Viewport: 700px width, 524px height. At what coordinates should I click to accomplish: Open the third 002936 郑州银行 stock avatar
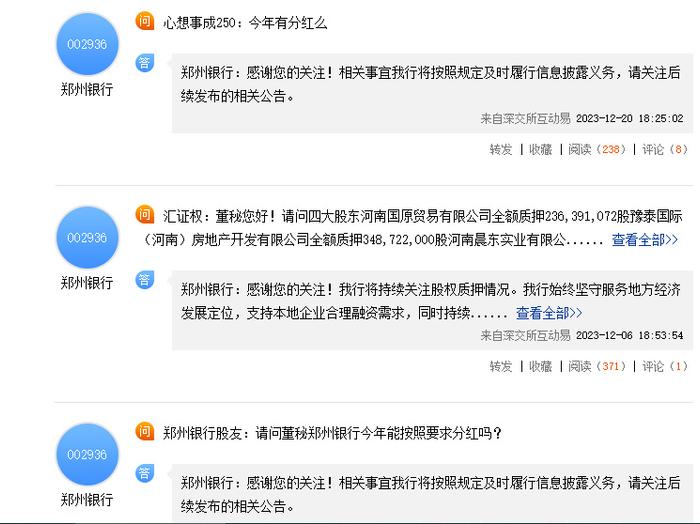[x=87, y=454]
